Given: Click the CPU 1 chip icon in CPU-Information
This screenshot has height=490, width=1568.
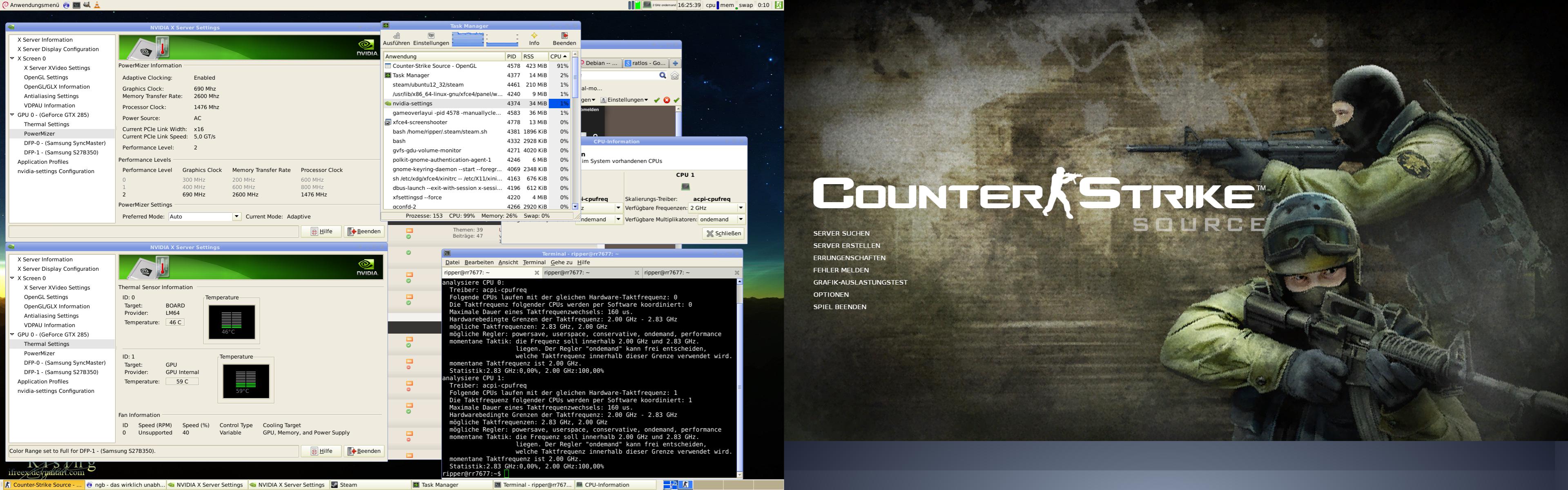Looking at the screenshot, I should point(685,187).
